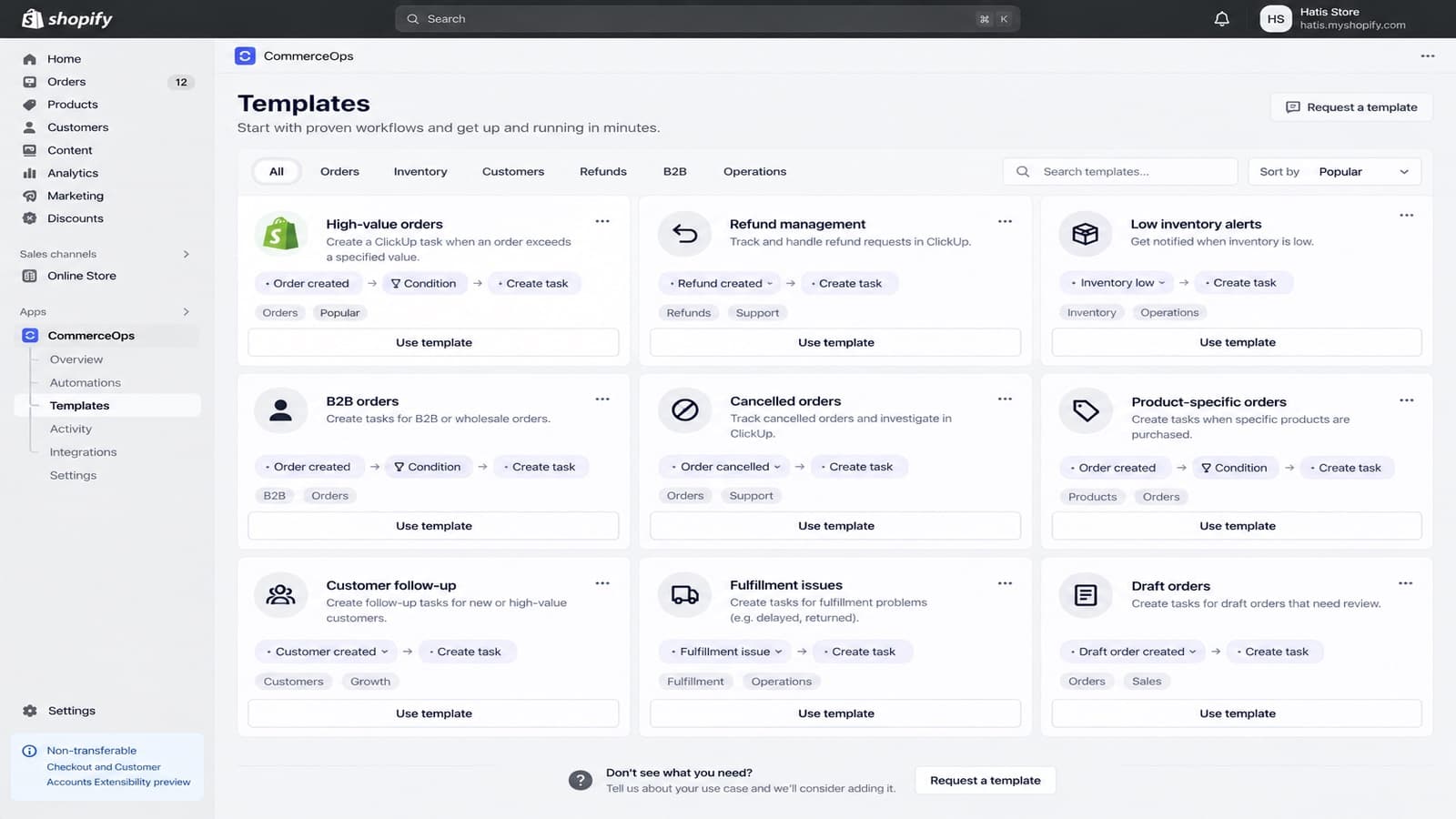Click the Settings gear icon in sidebar
Image resolution: width=1456 pixels, height=819 pixels.
pos(30,711)
